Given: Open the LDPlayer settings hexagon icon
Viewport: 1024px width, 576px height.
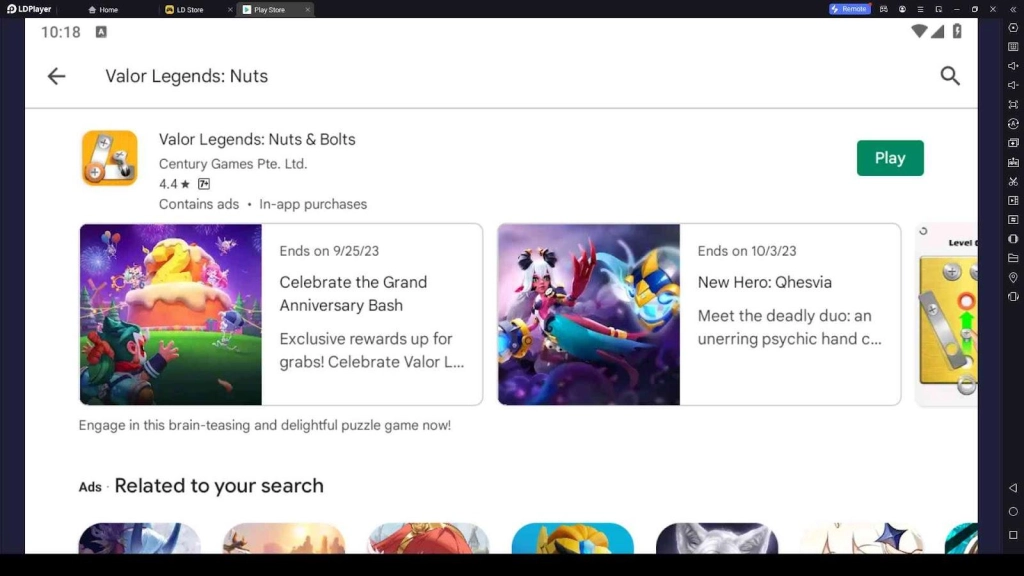Looking at the screenshot, I should tap(1013, 28).
